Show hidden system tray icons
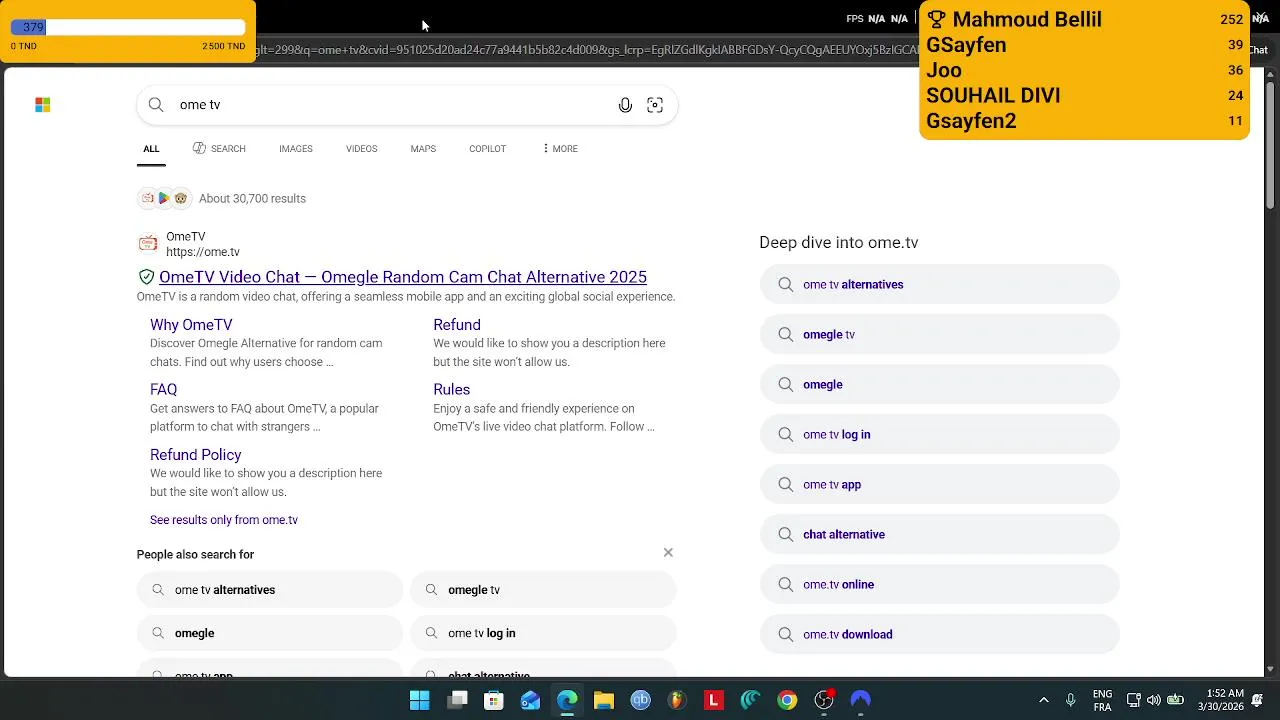This screenshot has height=720, width=1280. pyautogui.click(x=1044, y=700)
